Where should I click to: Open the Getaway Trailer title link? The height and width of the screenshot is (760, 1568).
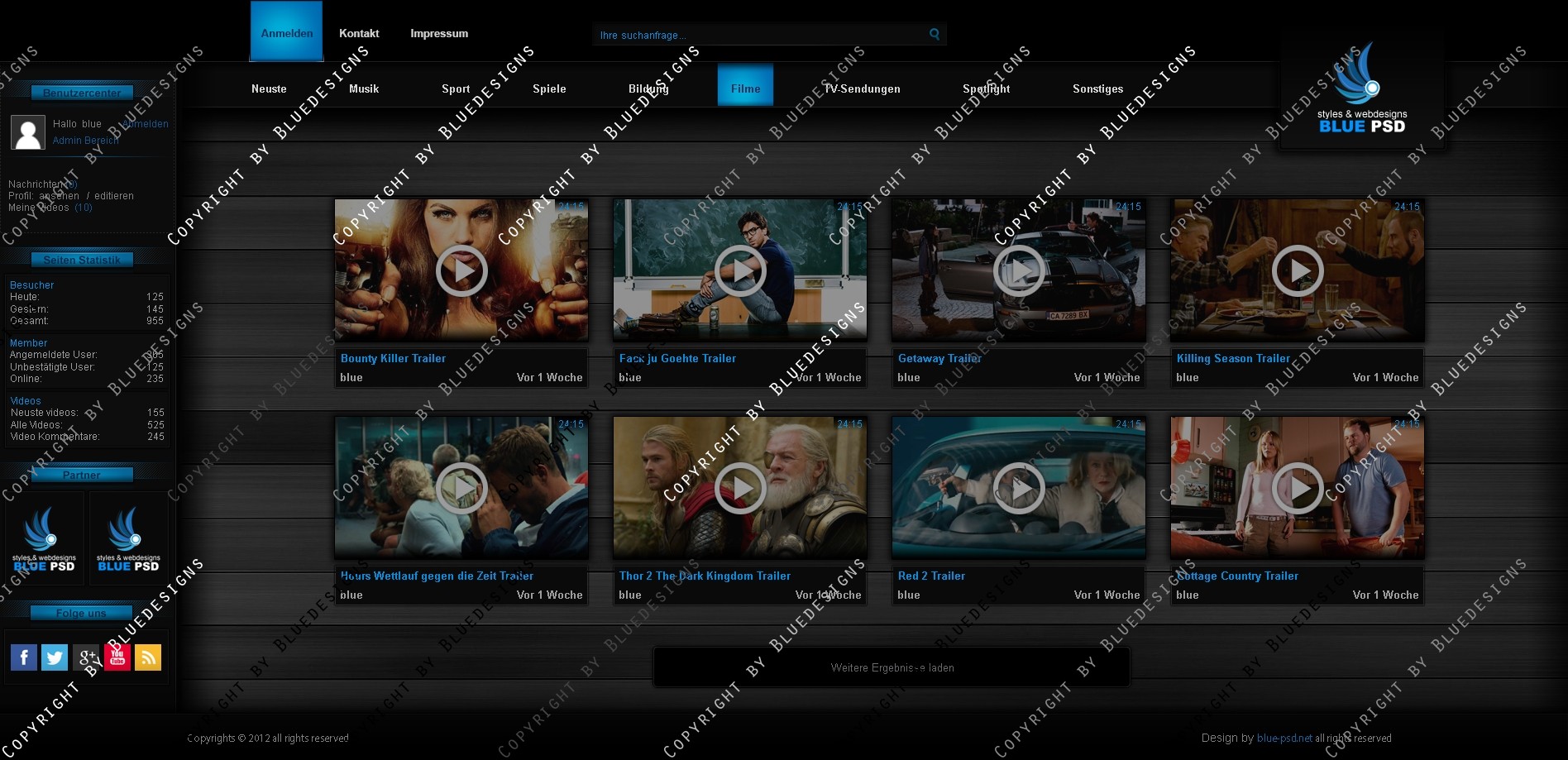click(x=939, y=358)
